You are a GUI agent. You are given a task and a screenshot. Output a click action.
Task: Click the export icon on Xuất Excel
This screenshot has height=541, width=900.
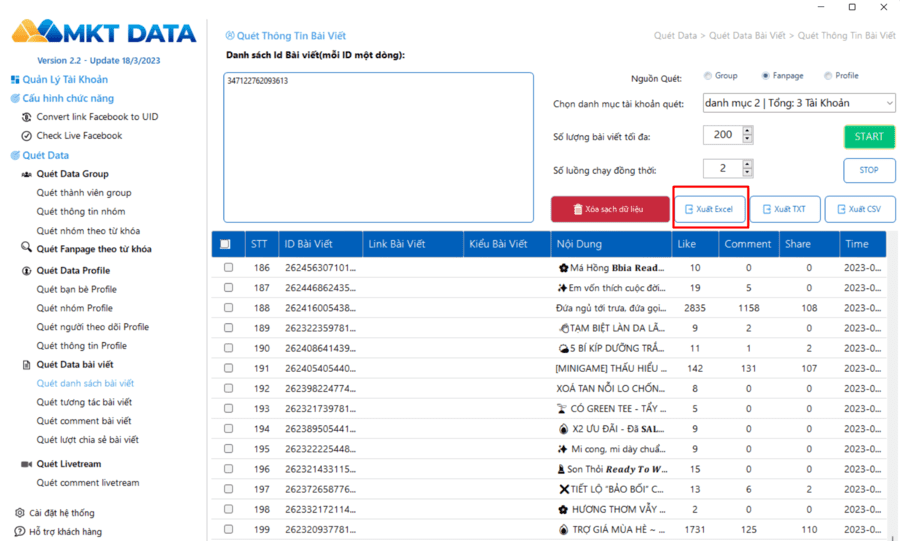[689, 209]
